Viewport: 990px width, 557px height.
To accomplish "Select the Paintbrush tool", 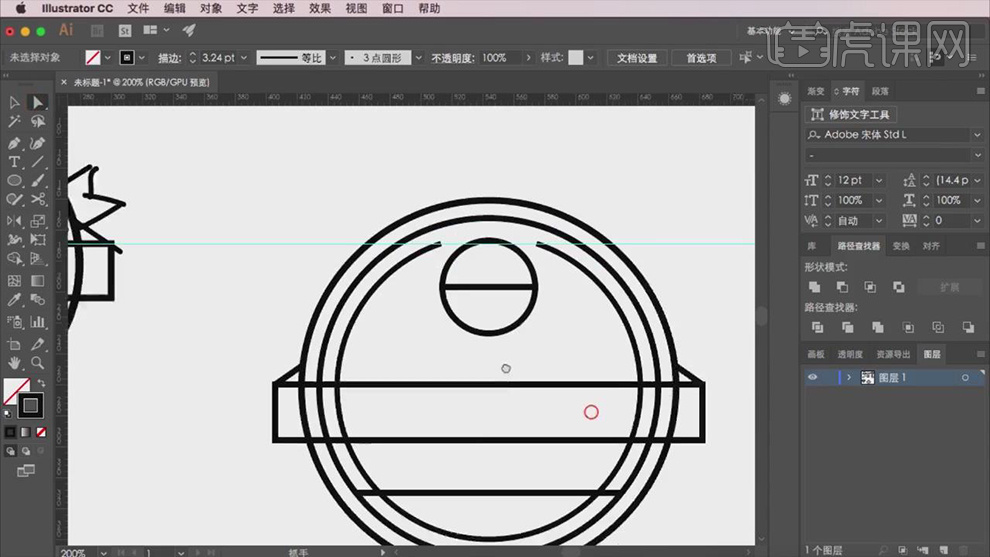I will pos(38,181).
